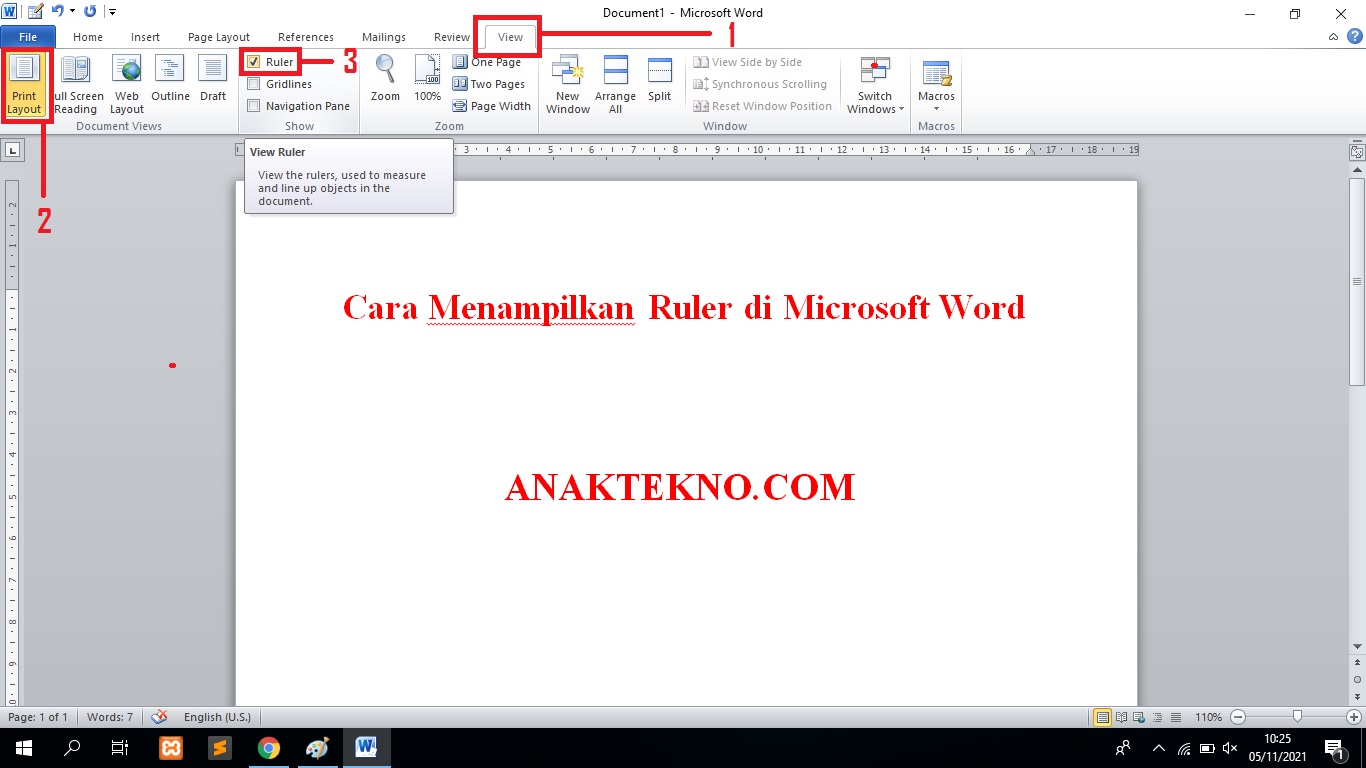Viewport: 1366px width, 768px height.
Task: Open the Home tab
Action: point(88,37)
